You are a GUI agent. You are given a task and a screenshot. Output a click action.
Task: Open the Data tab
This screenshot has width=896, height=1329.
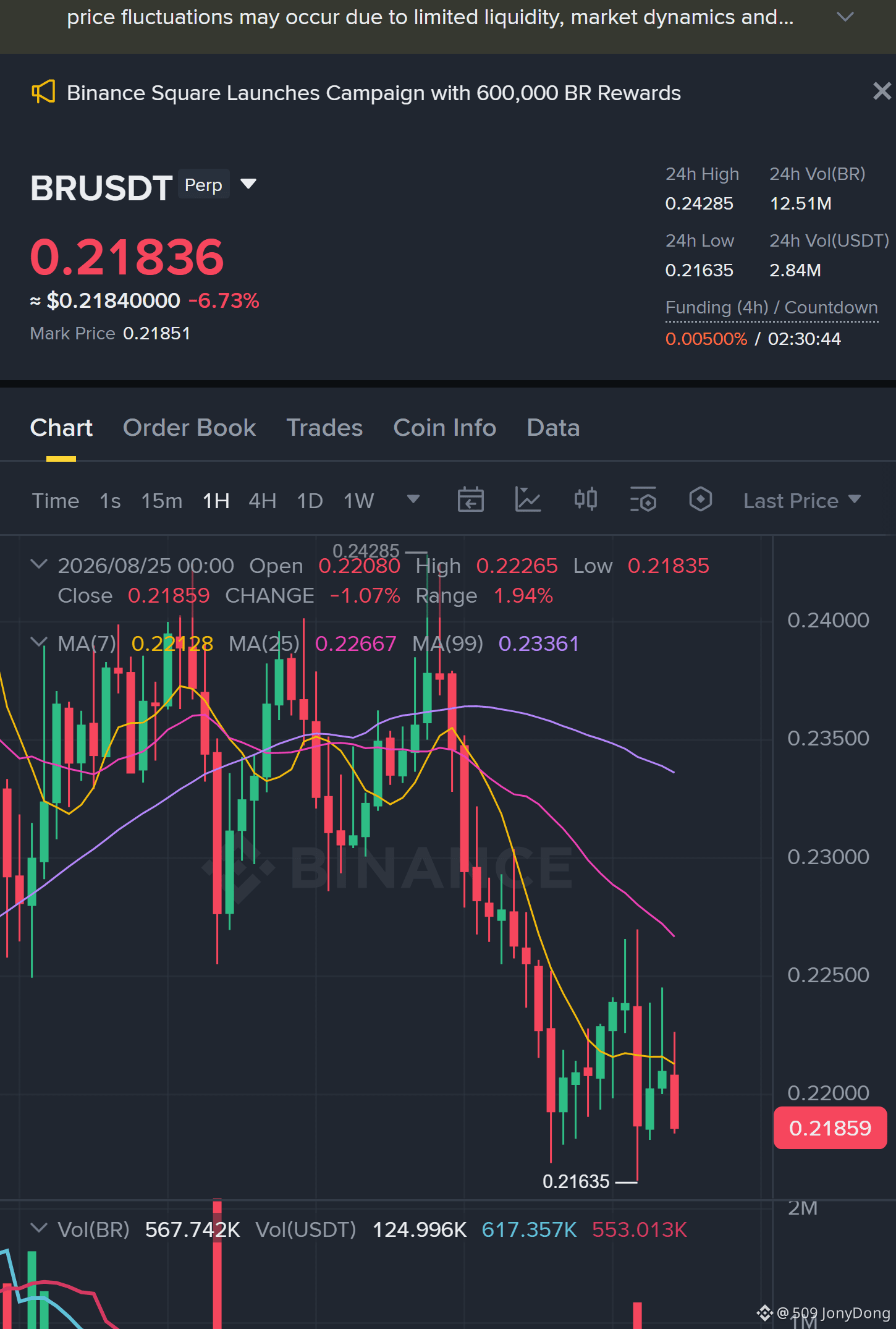point(553,428)
